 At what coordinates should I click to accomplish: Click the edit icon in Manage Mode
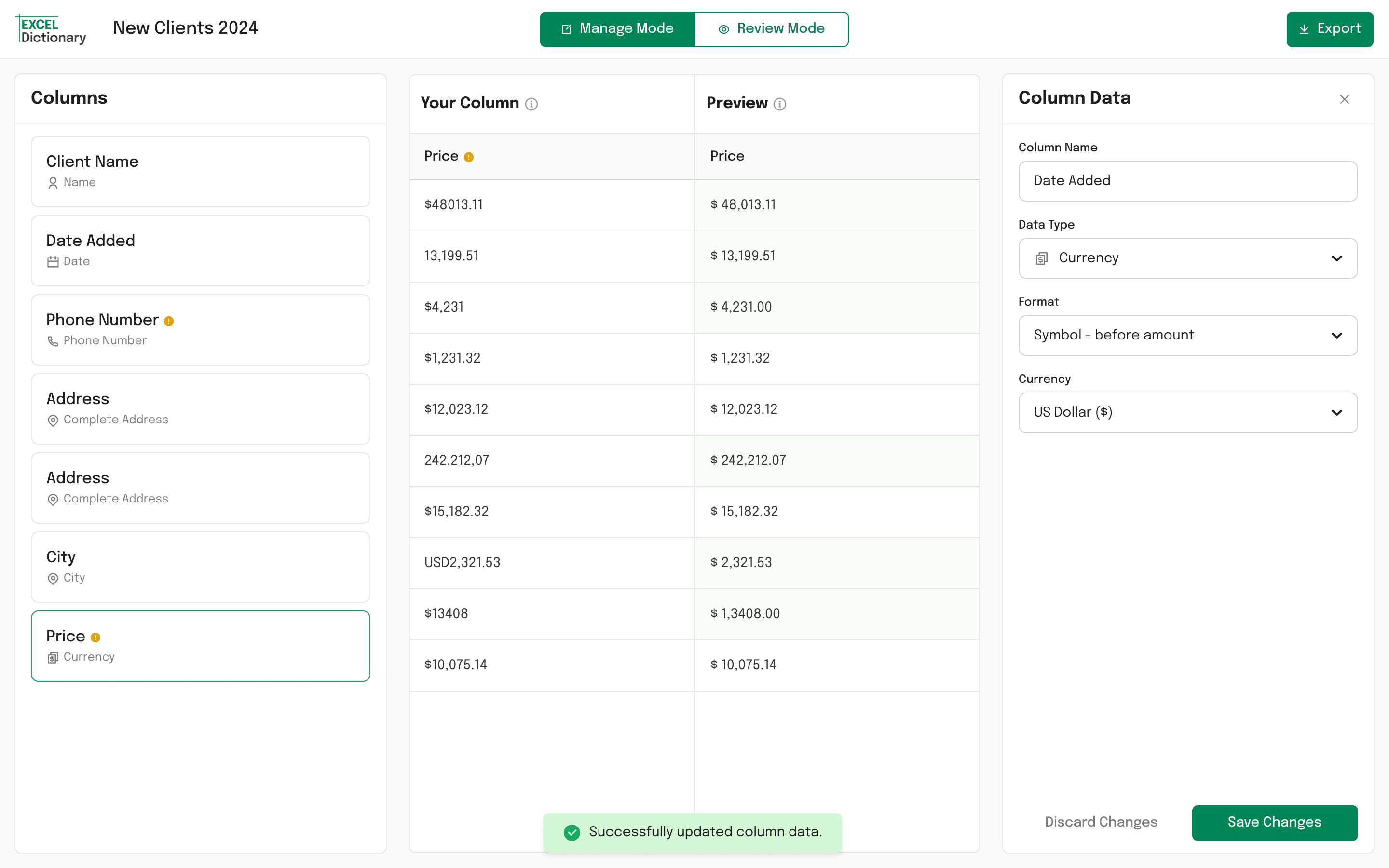pyautogui.click(x=566, y=29)
